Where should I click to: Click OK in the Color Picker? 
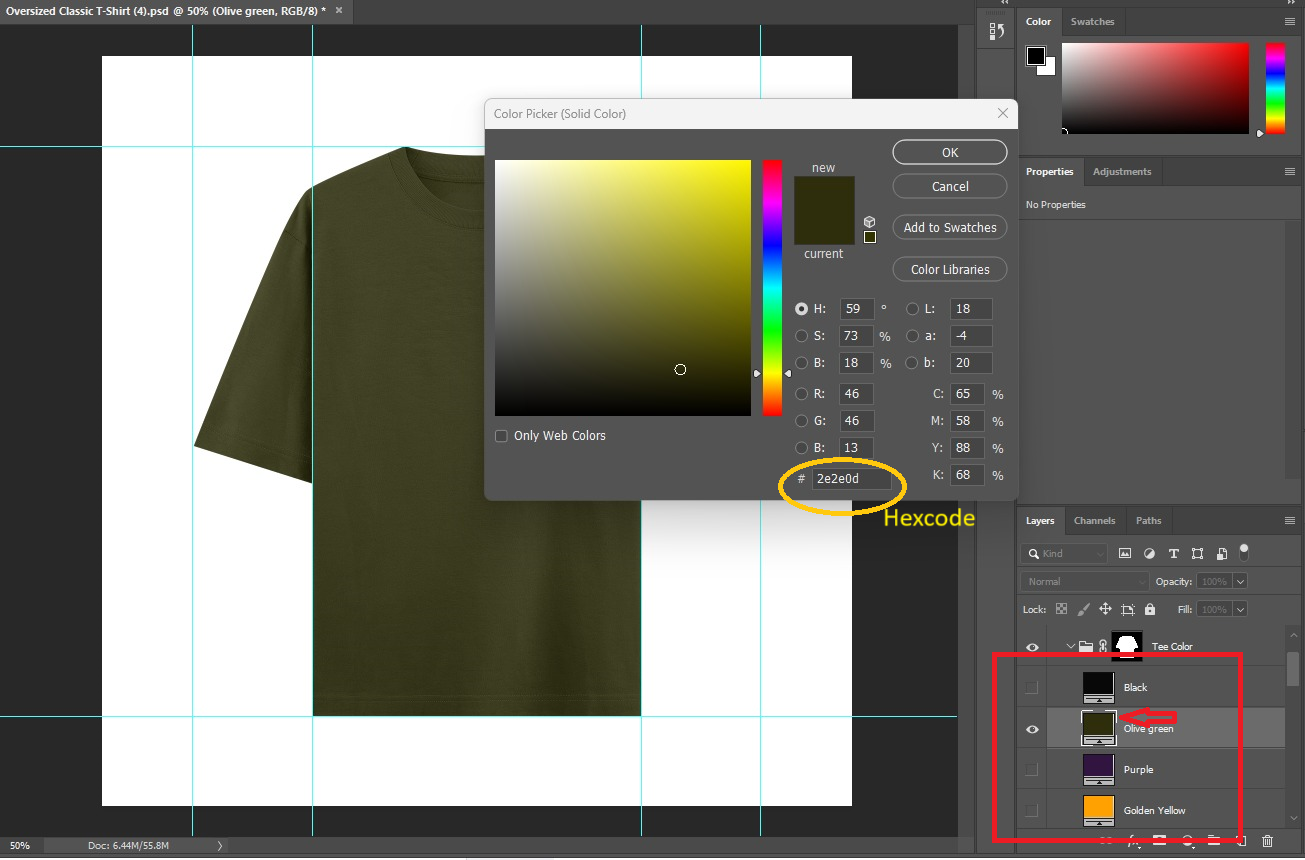pyautogui.click(x=950, y=152)
